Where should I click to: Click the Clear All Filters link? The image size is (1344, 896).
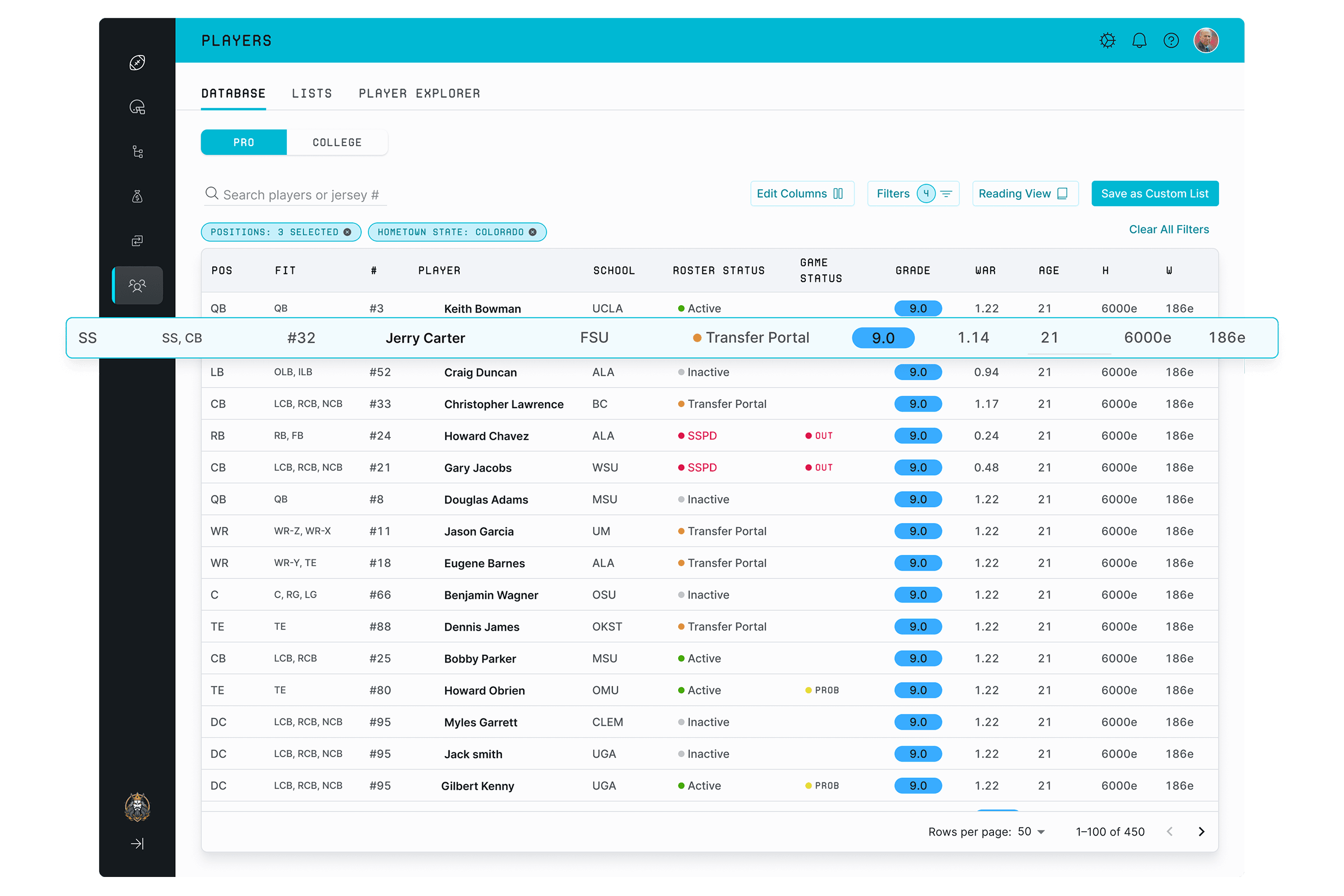coord(1169,229)
